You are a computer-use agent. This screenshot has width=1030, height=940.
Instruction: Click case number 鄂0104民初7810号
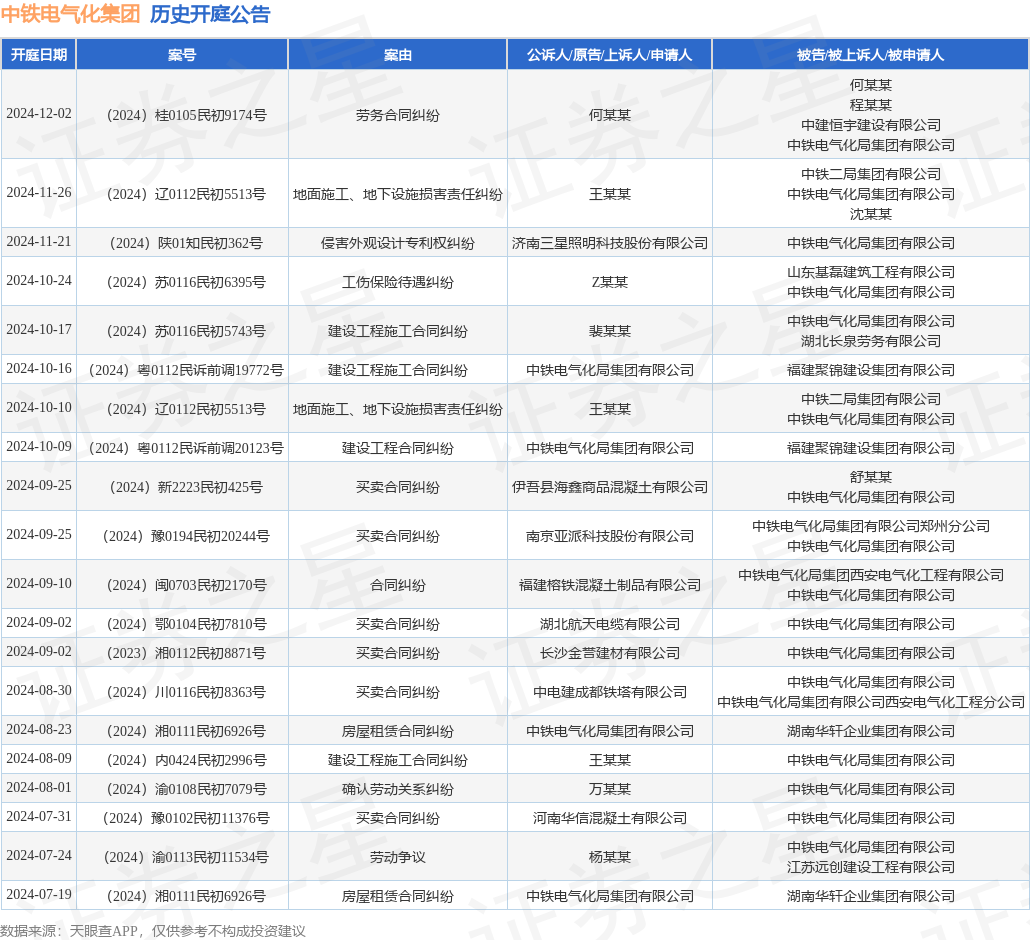(187, 624)
